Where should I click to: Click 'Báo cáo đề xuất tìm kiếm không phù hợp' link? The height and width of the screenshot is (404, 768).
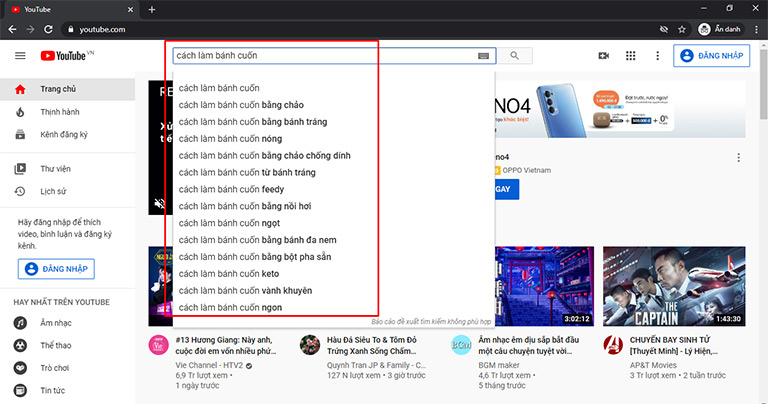coord(431,322)
